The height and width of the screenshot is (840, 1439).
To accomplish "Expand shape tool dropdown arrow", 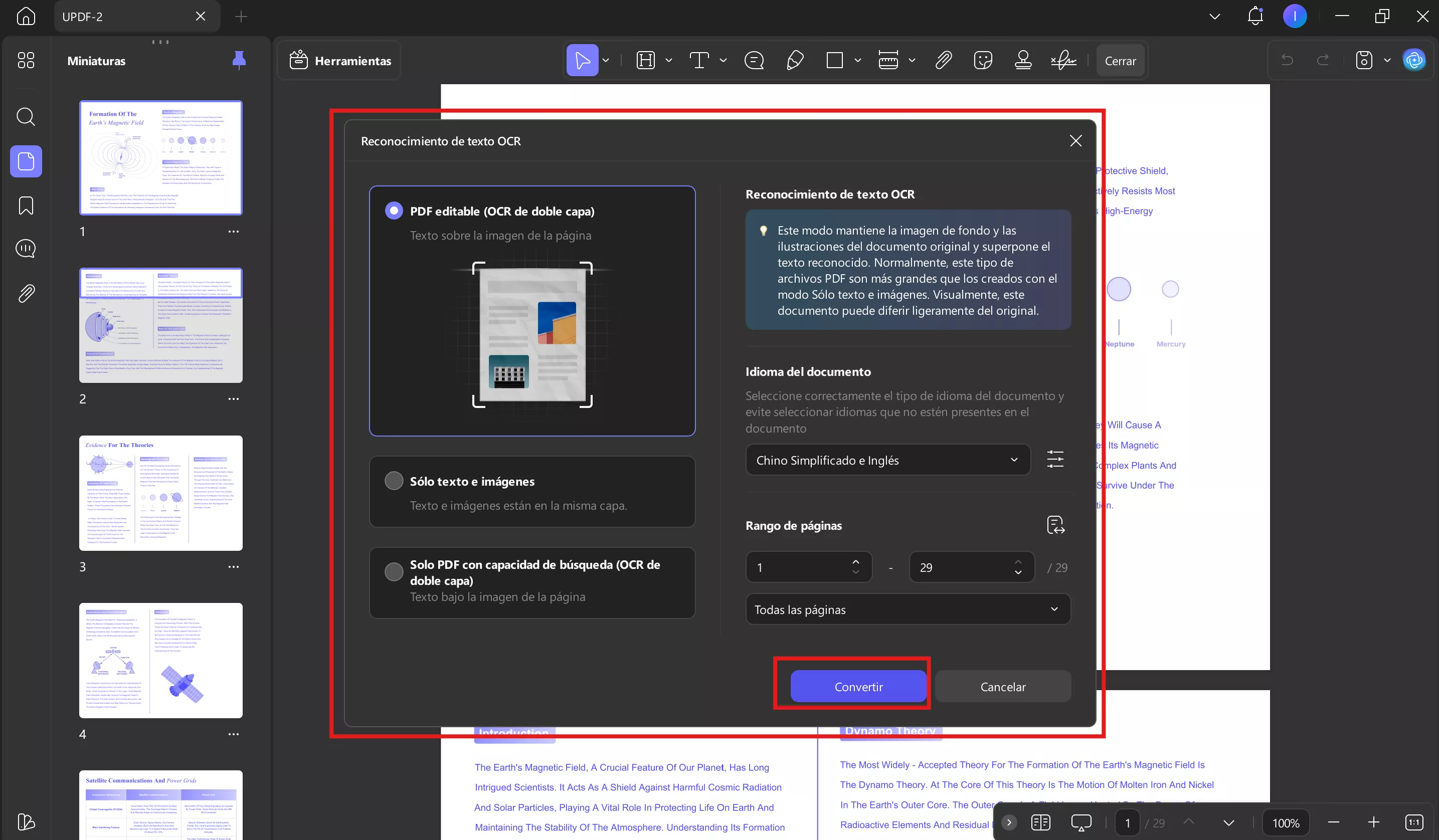I will (858, 60).
